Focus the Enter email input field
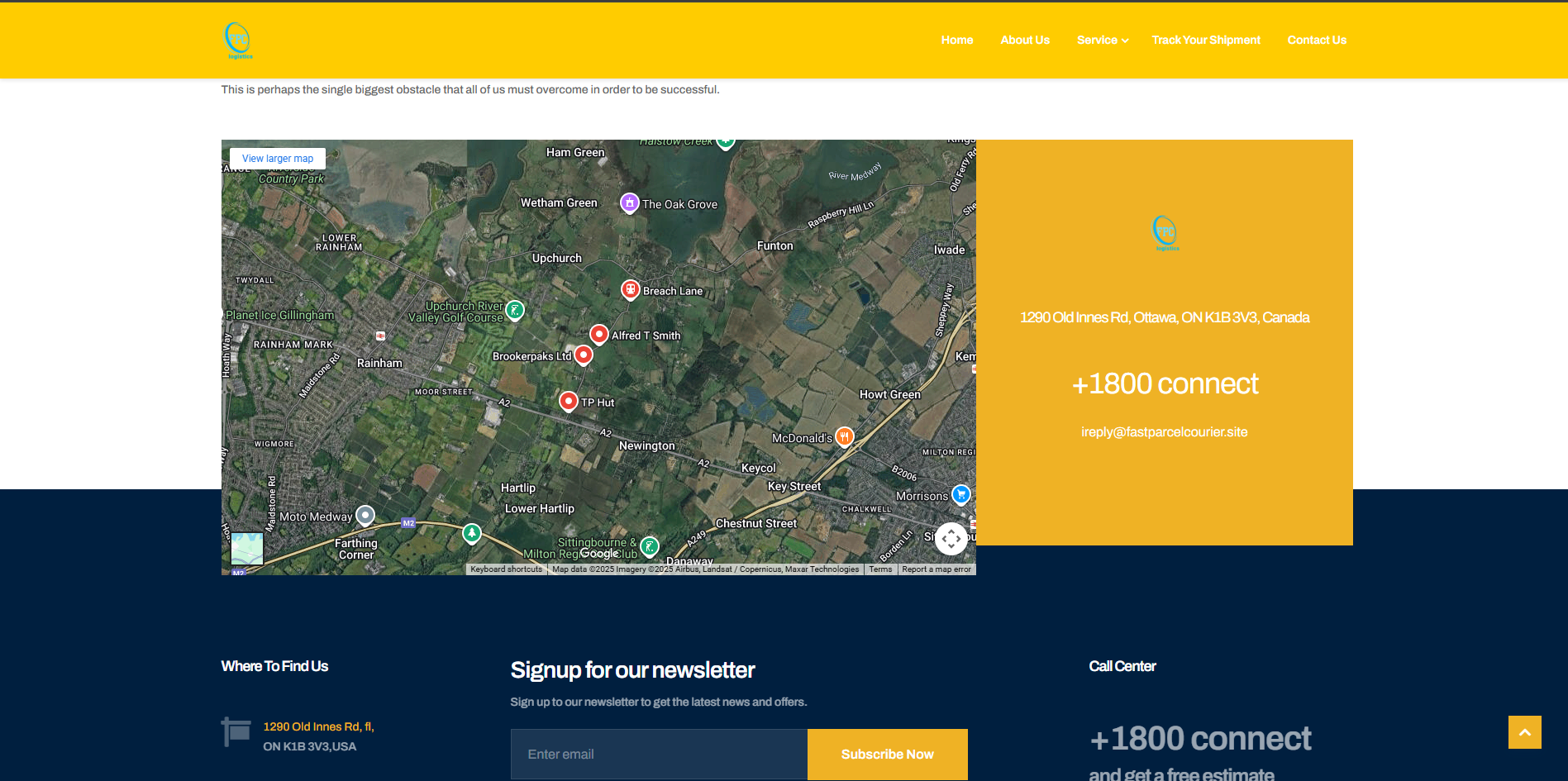Viewport: 1568px width, 781px height. tap(659, 754)
